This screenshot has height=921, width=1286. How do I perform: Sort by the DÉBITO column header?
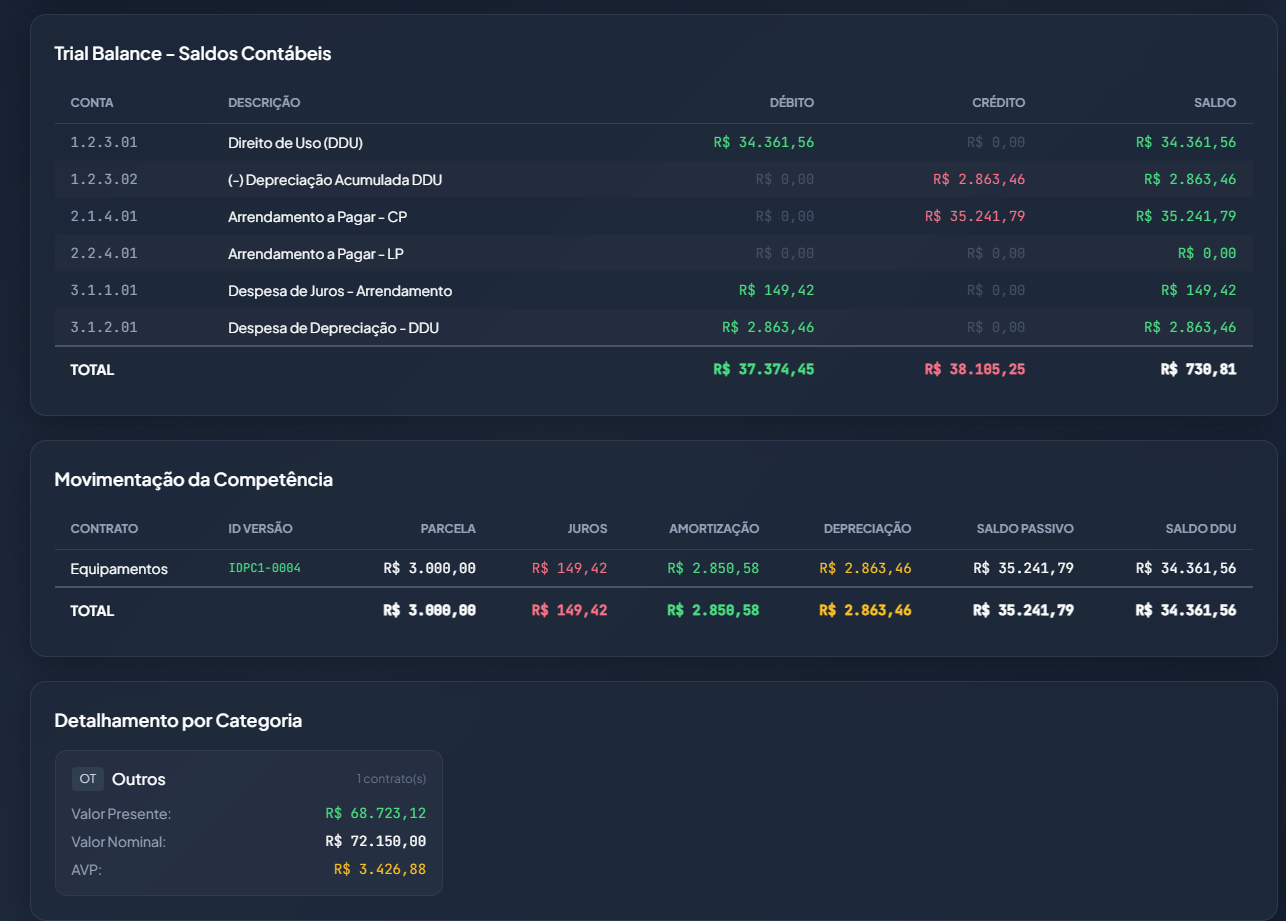791,103
